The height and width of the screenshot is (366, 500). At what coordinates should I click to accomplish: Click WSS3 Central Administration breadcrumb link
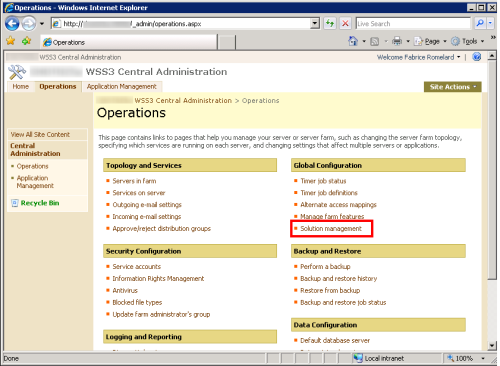click(183, 100)
